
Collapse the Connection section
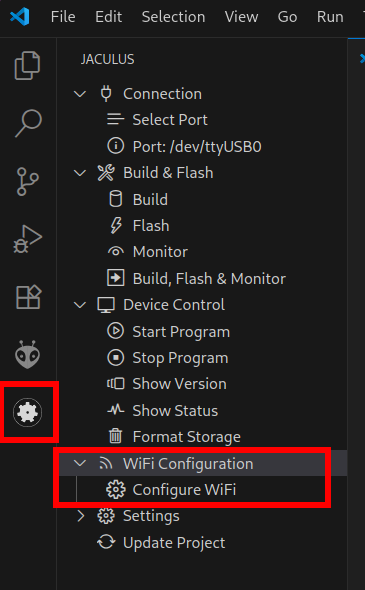tap(80, 94)
